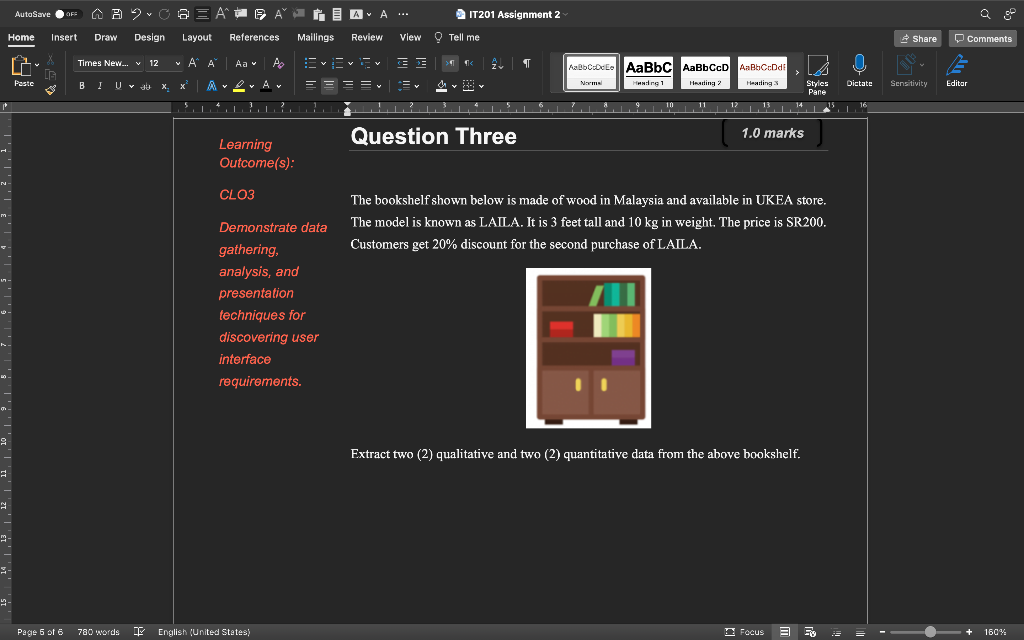Click the Share button
1024x640 pixels.
click(917, 37)
